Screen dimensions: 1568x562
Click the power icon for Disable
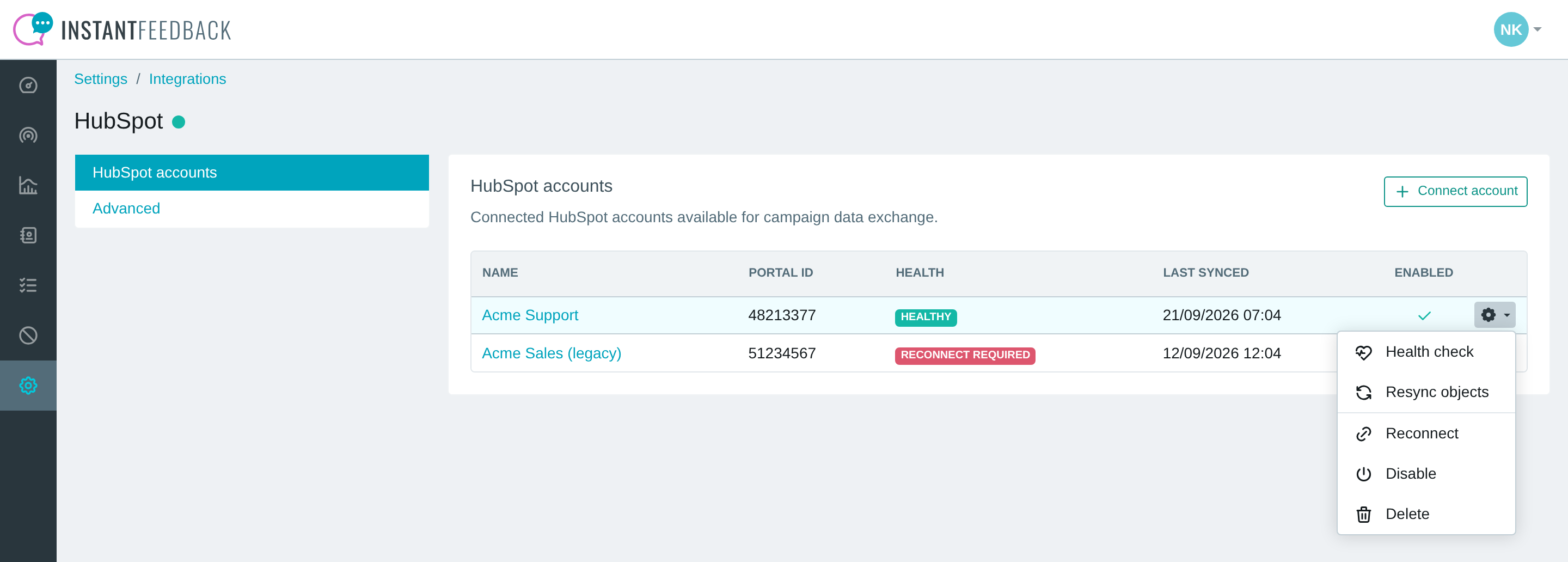[1363, 474]
